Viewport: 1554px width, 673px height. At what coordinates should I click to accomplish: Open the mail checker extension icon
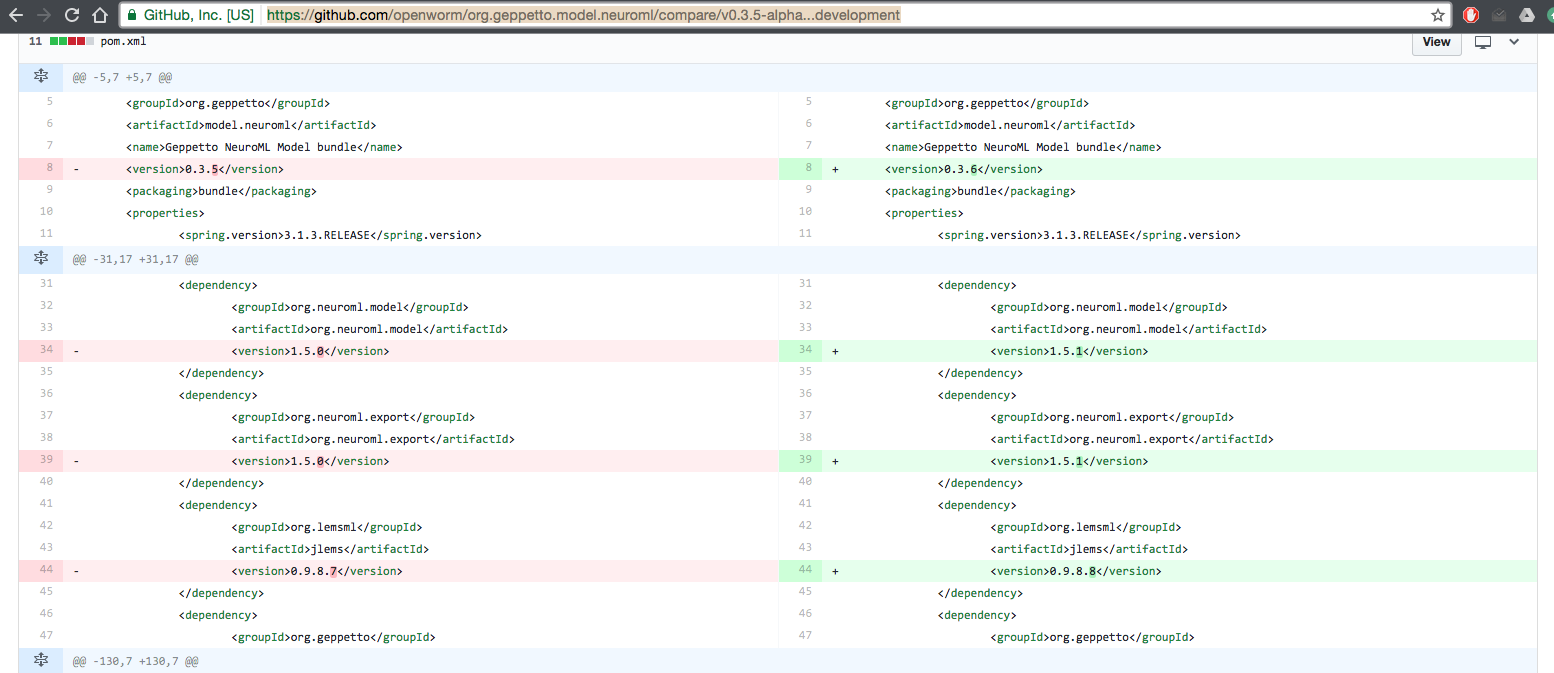1499,15
